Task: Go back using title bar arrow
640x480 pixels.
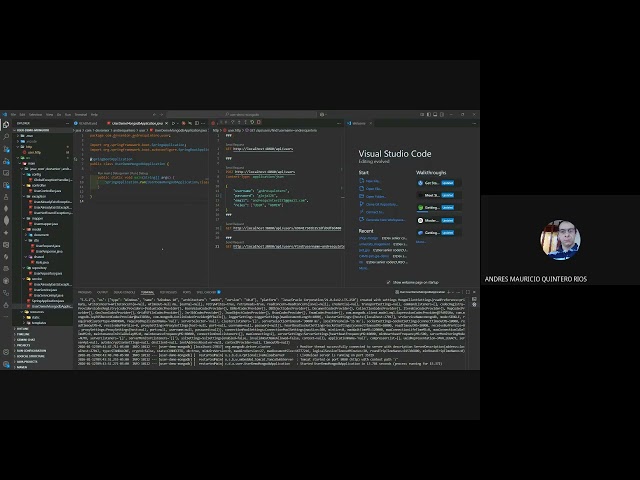Action: 154,115
